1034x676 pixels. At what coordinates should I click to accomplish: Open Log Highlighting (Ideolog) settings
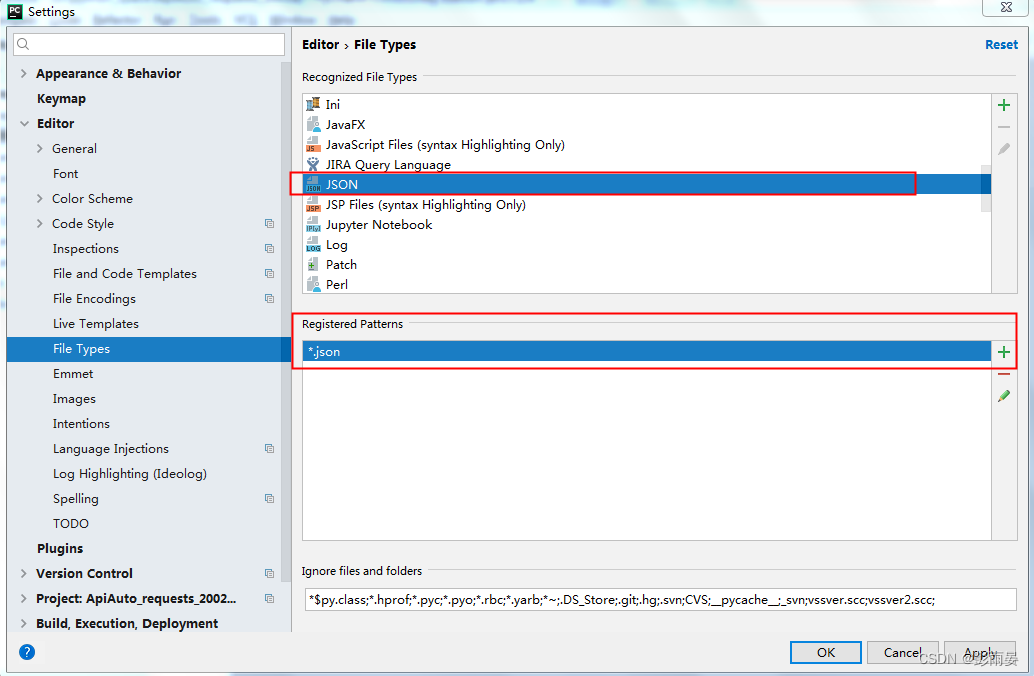(130, 474)
